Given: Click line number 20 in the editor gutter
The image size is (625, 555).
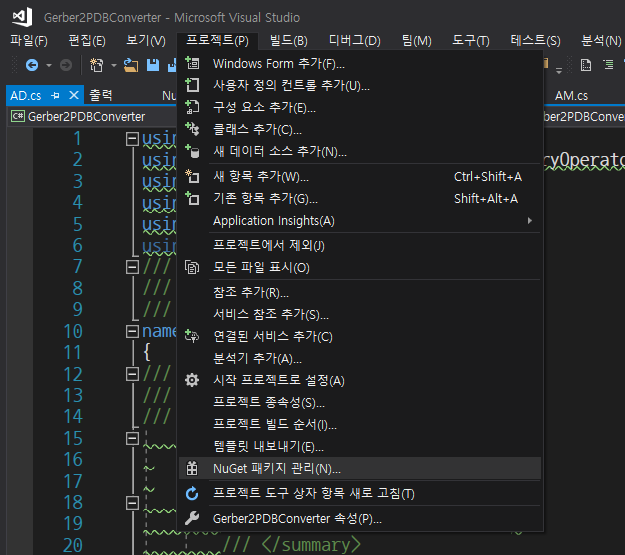Looking at the screenshot, I should point(73,545).
